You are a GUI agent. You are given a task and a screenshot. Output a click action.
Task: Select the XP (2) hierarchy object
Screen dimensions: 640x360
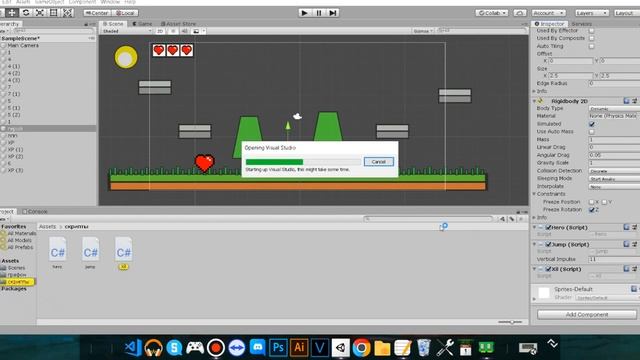tap(16, 156)
